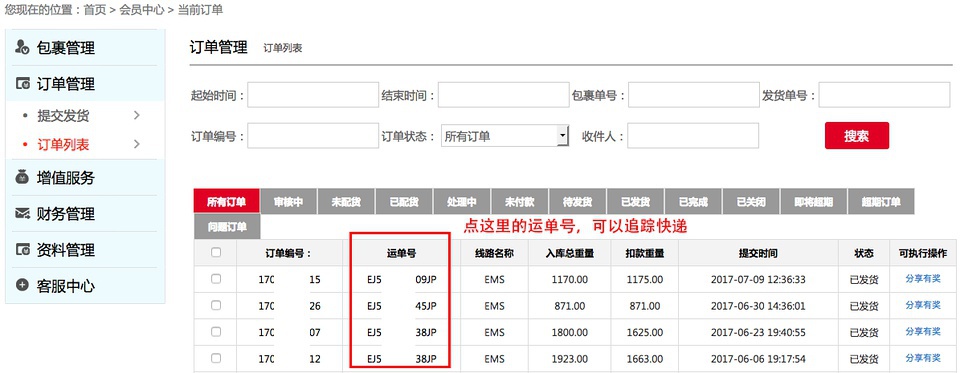The height and width of the screenshot is (373, 960).
Task: Open tracking number in the 1800.00 weight row
Action: click(401, 333)
